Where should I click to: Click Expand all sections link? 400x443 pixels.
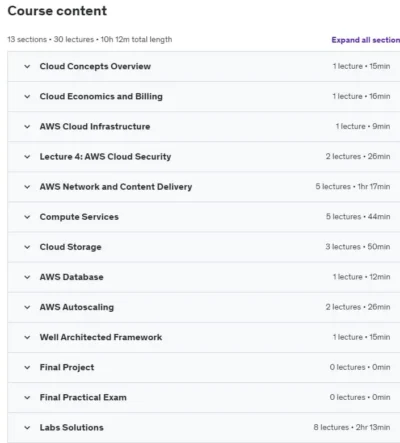[366, 40]
